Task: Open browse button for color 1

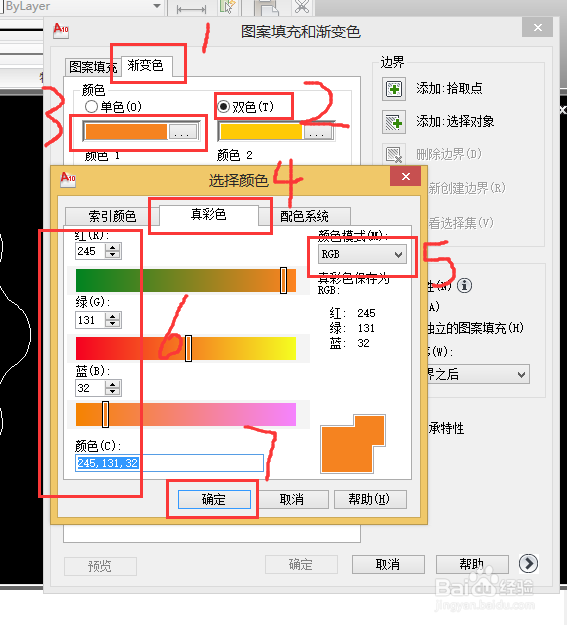Action: point(182,132)
